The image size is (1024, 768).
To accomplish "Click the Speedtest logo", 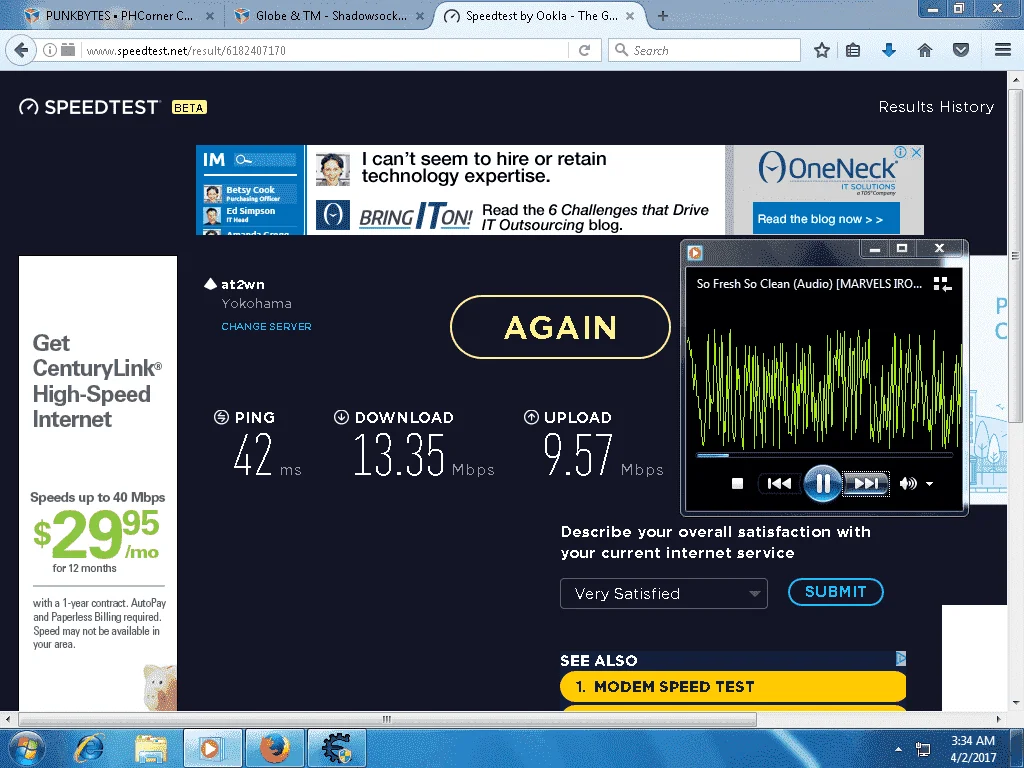I will 89,107.
